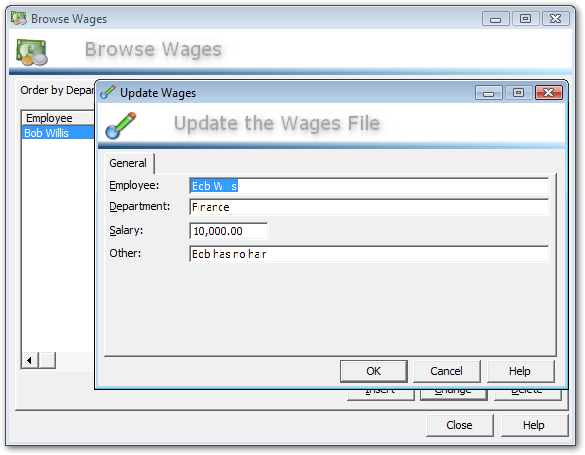Minimize the Browse Wages window

(495, 18)
